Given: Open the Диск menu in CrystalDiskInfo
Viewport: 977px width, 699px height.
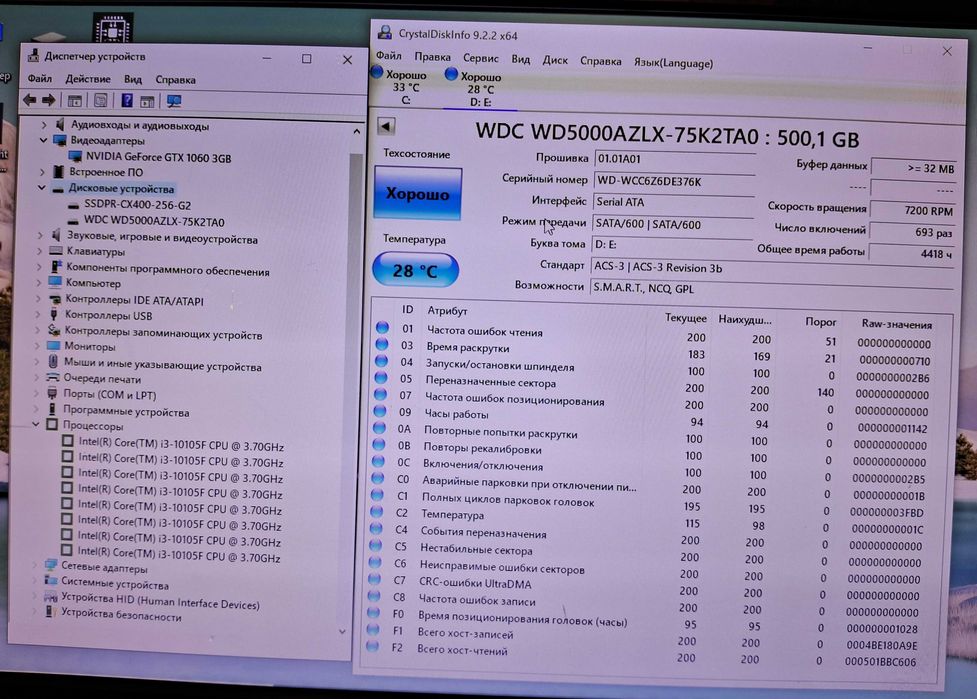Looking at the screenshot, I should (x=555, y=60).
